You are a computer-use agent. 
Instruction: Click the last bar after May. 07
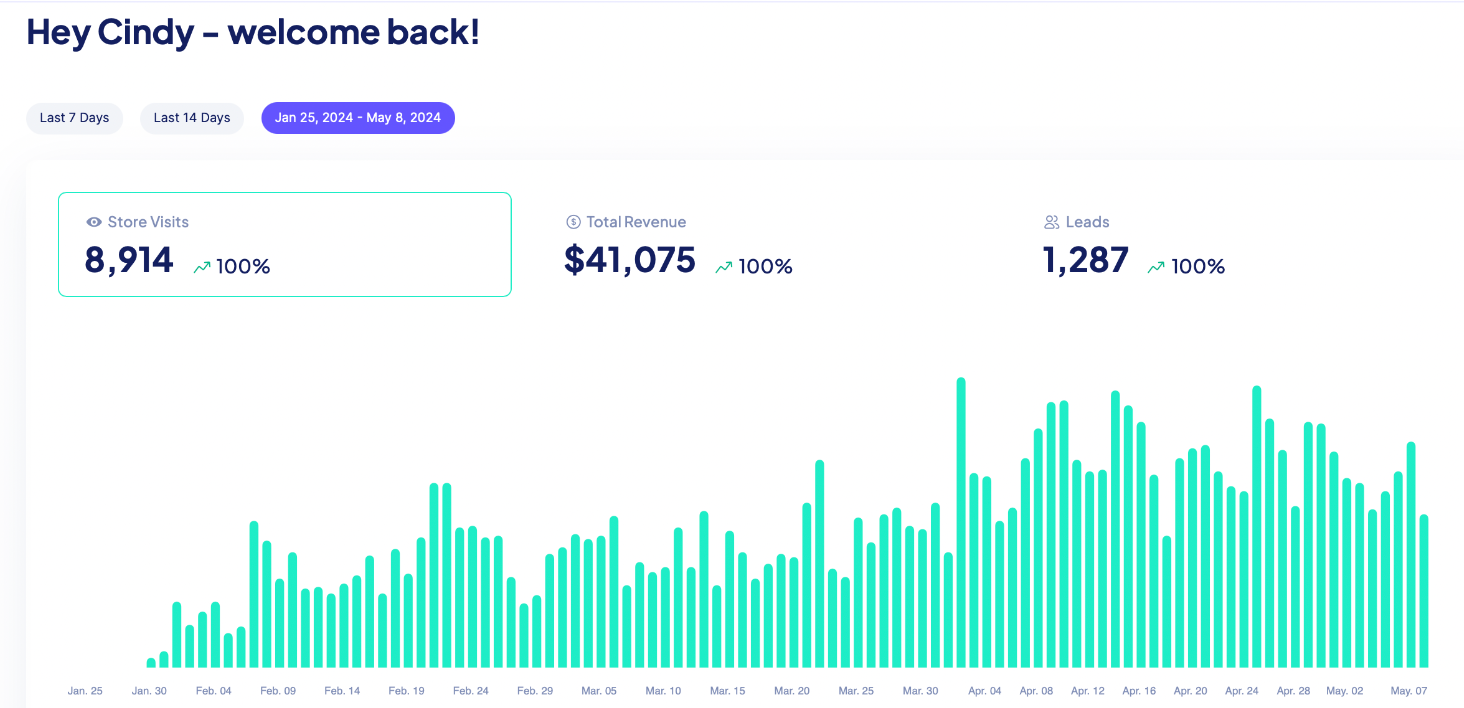coord(1424,591)
